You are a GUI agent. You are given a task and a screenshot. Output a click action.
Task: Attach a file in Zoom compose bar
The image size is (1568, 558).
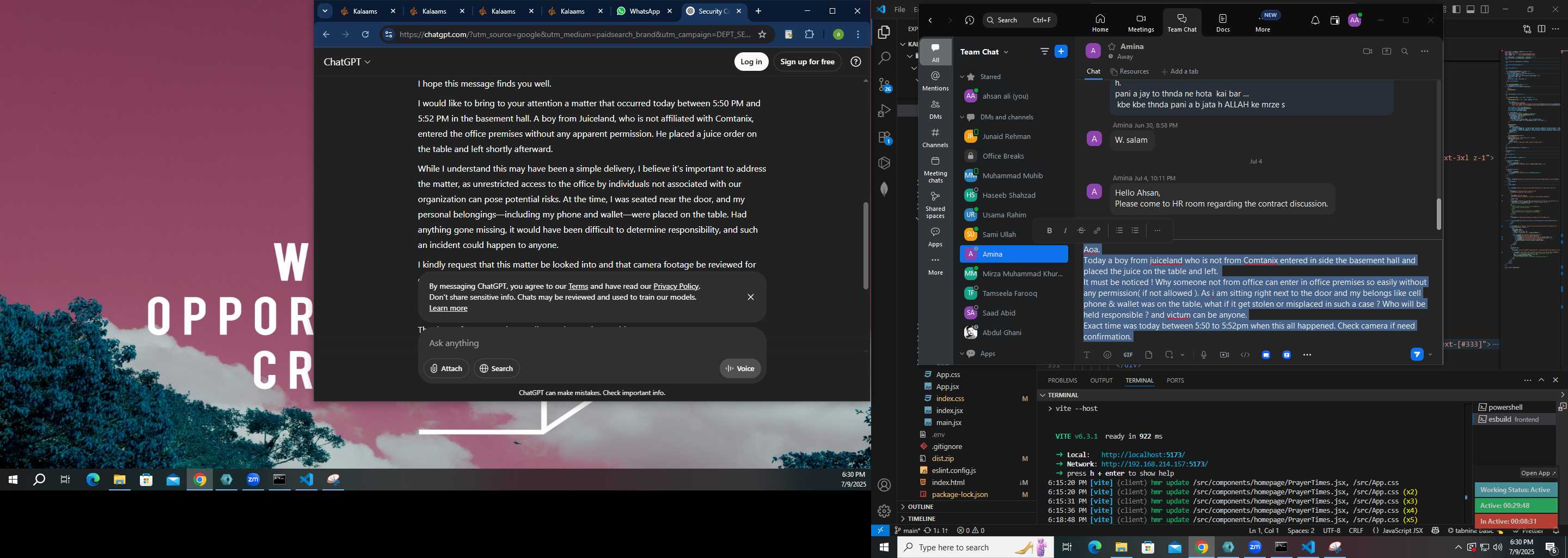tap(1149, 355)
